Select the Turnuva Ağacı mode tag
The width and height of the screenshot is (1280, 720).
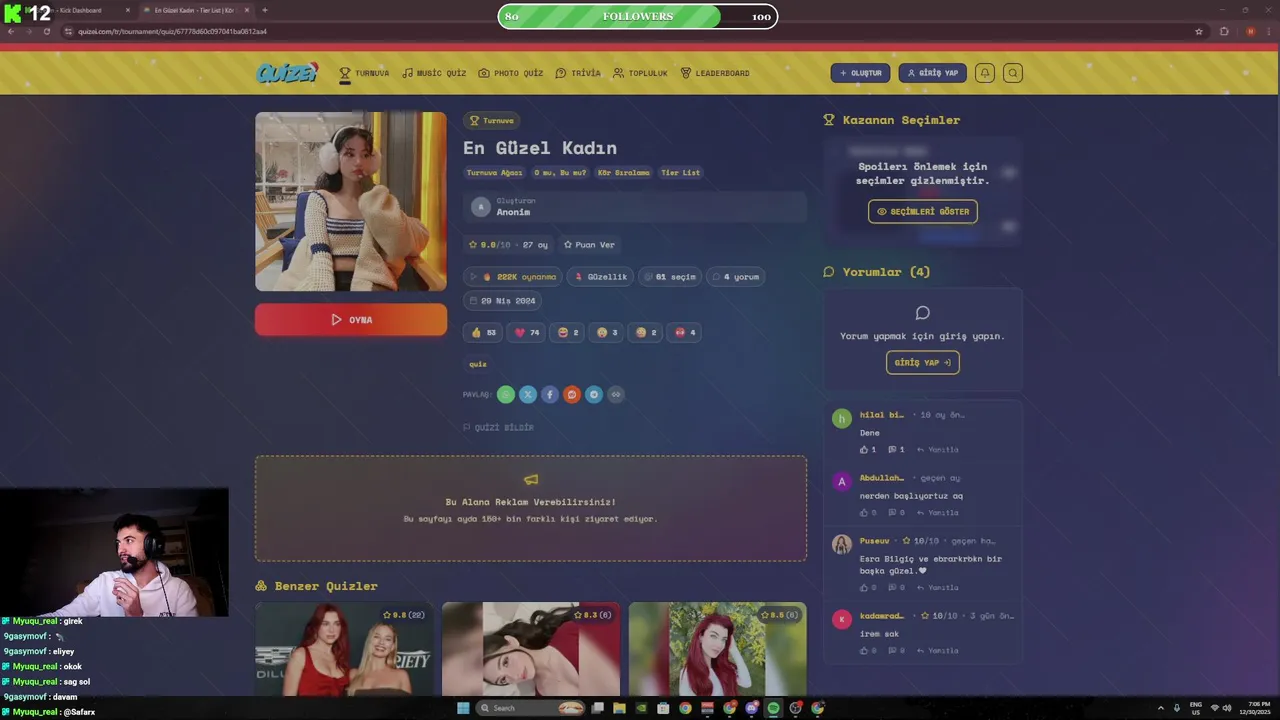coord(494,172)
